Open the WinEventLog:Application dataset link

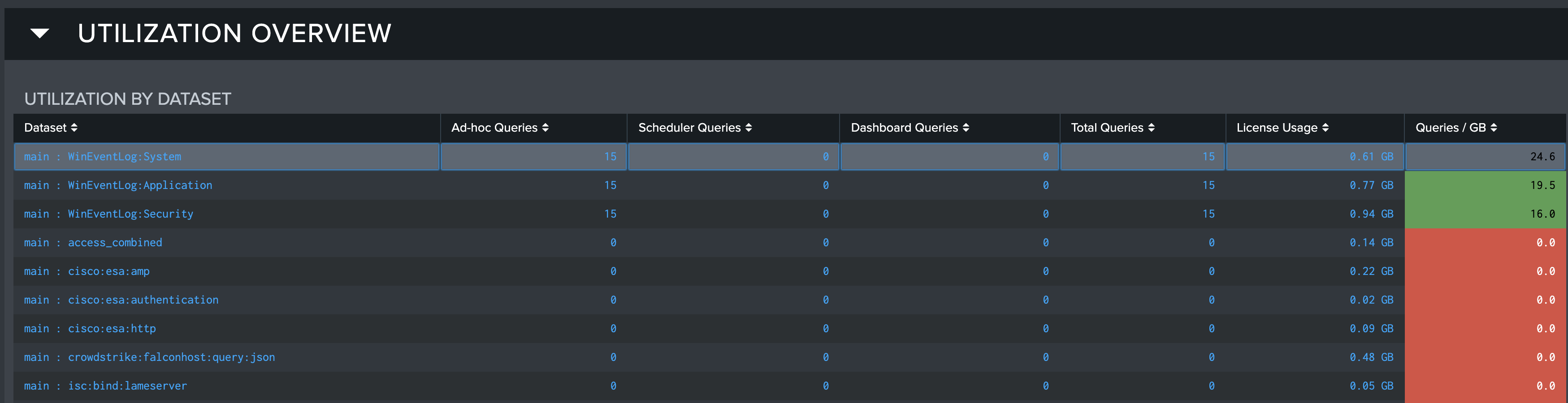pos(118,185)
